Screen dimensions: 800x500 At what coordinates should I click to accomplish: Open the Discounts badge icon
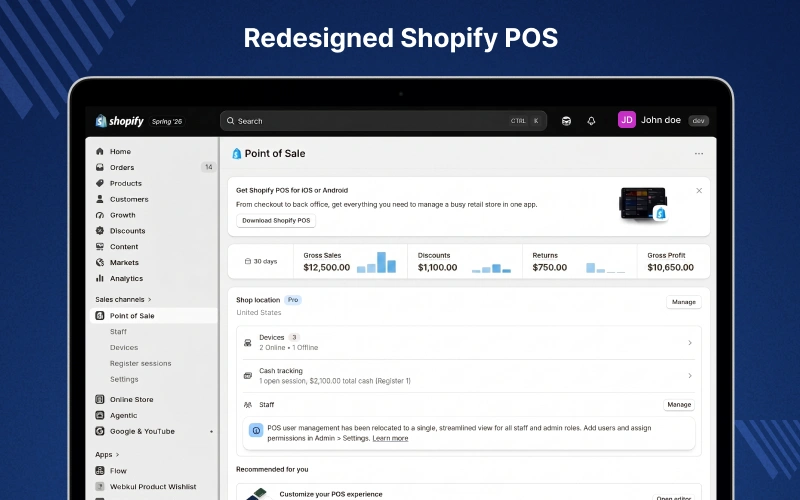pyautogui.click(x=99, y=231)
